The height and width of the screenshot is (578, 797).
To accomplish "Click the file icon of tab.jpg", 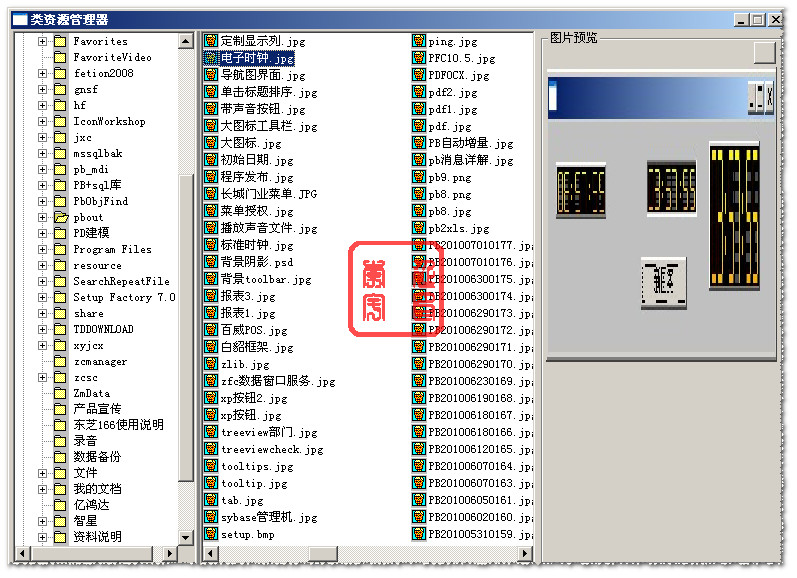I will pos(211,500).
